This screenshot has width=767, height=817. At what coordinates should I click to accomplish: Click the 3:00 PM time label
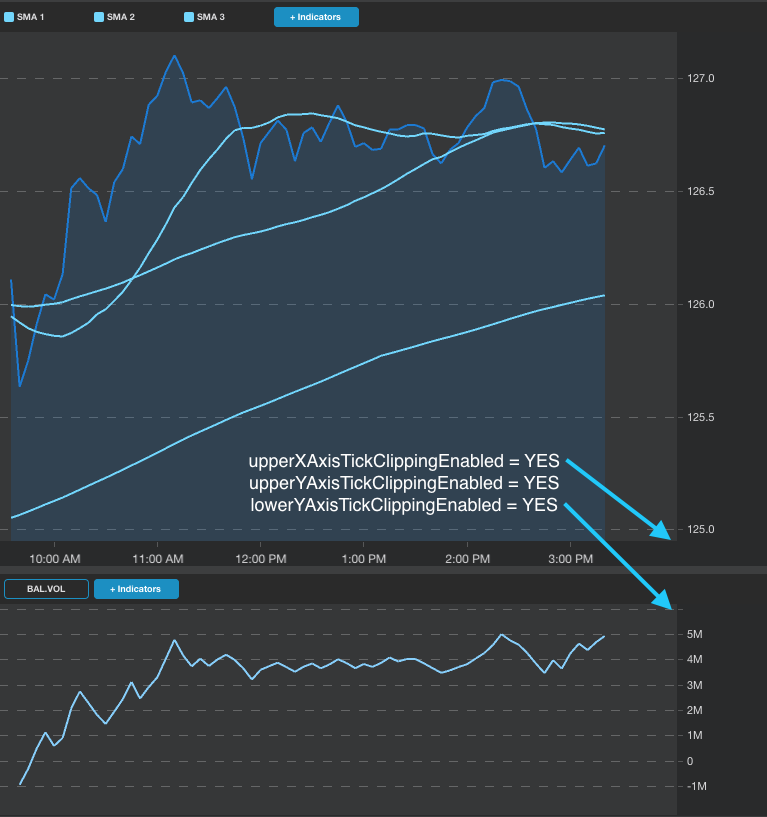(571, 559)
